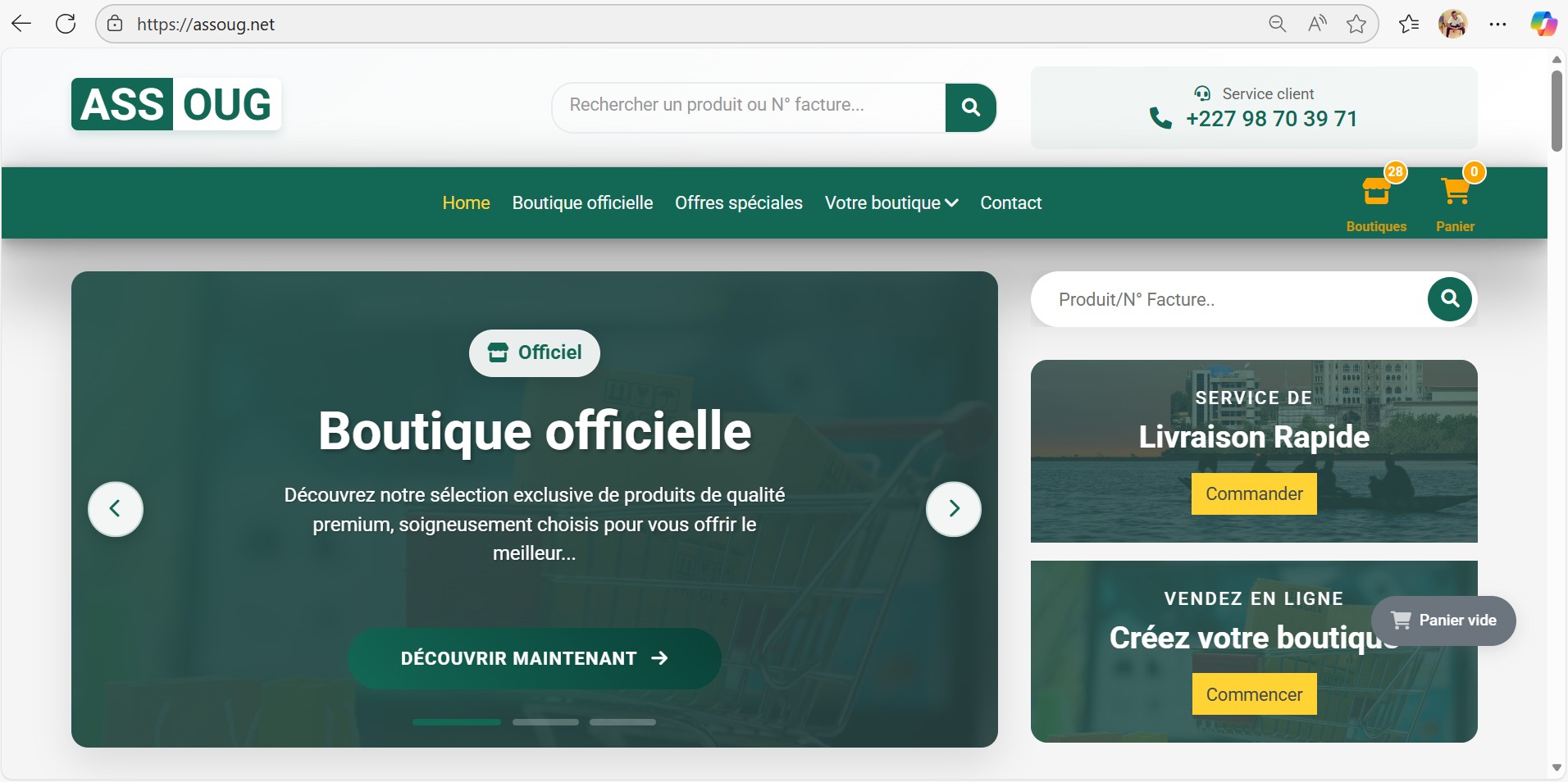1568x782 pixels.
Task: Click Commencer to create your boutique
Action: click(1252, 693)
